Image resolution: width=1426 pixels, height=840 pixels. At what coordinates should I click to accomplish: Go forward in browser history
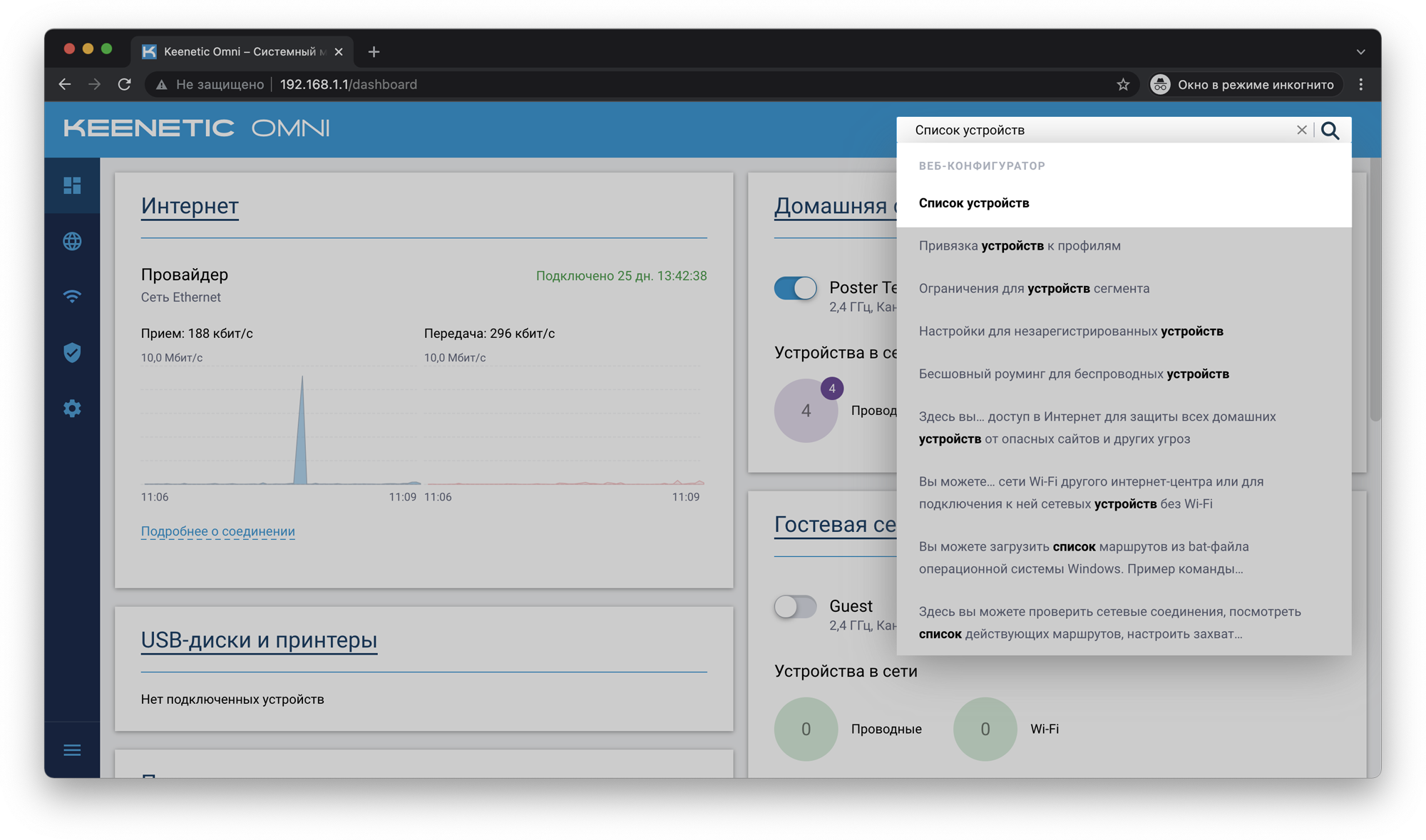point(95,84)
